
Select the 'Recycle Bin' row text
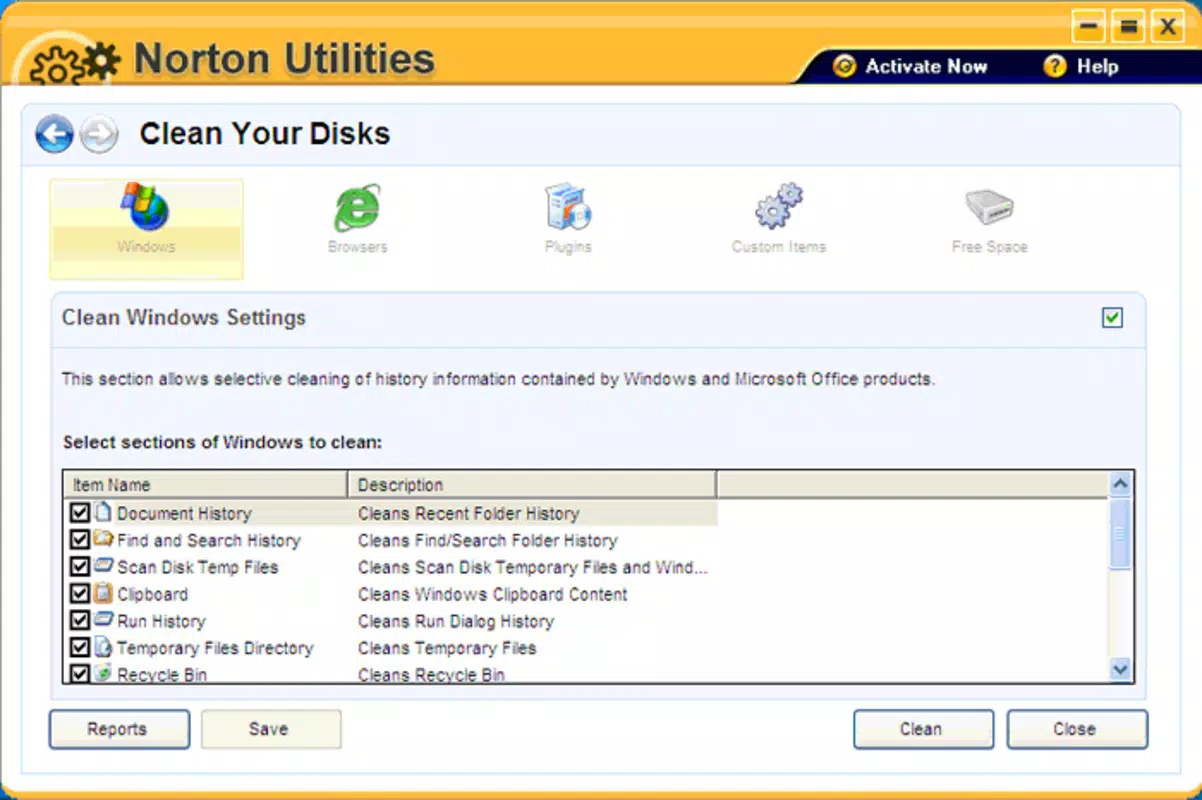tap(162, 675)
